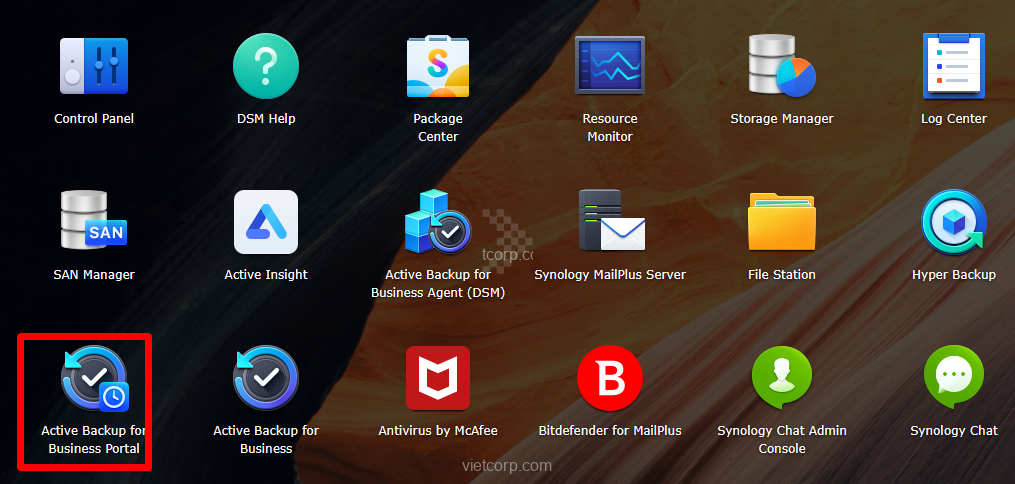Launch Active Insight
The height and width of the screenshot is (484, 1015).
click(266, 222)
